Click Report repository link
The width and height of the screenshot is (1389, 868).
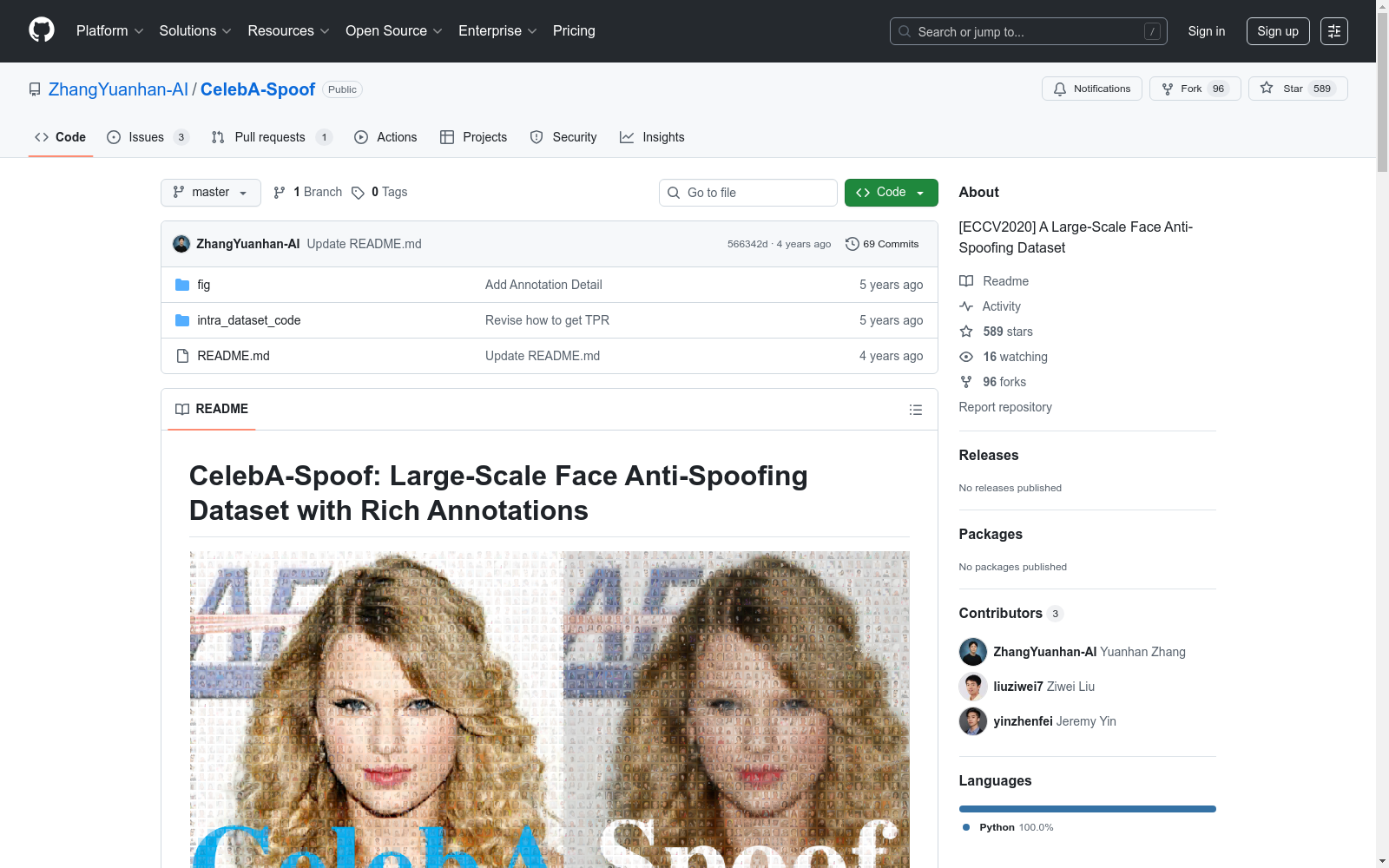click(1005, 407)
